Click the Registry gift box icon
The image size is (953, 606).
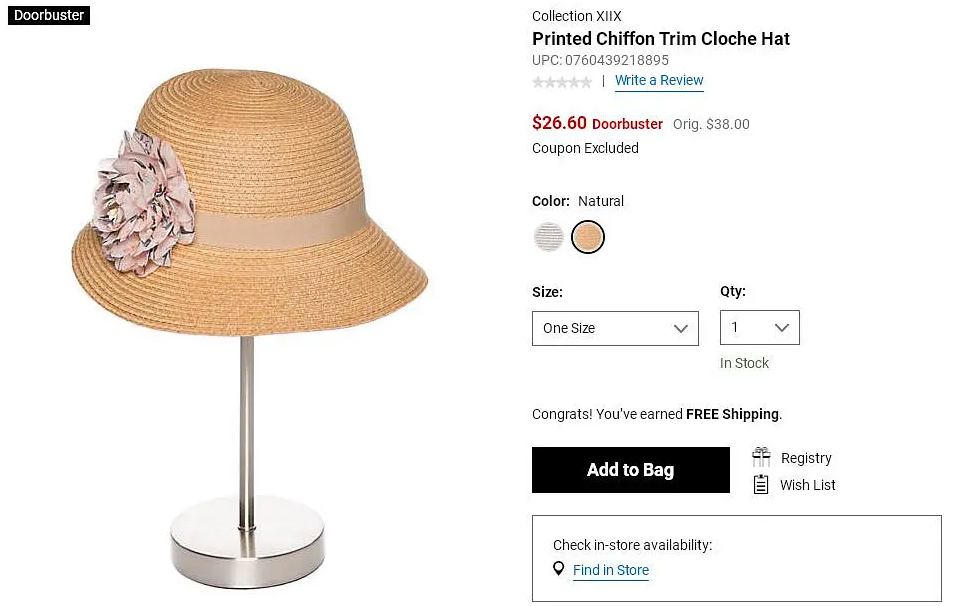pos(761,458)
